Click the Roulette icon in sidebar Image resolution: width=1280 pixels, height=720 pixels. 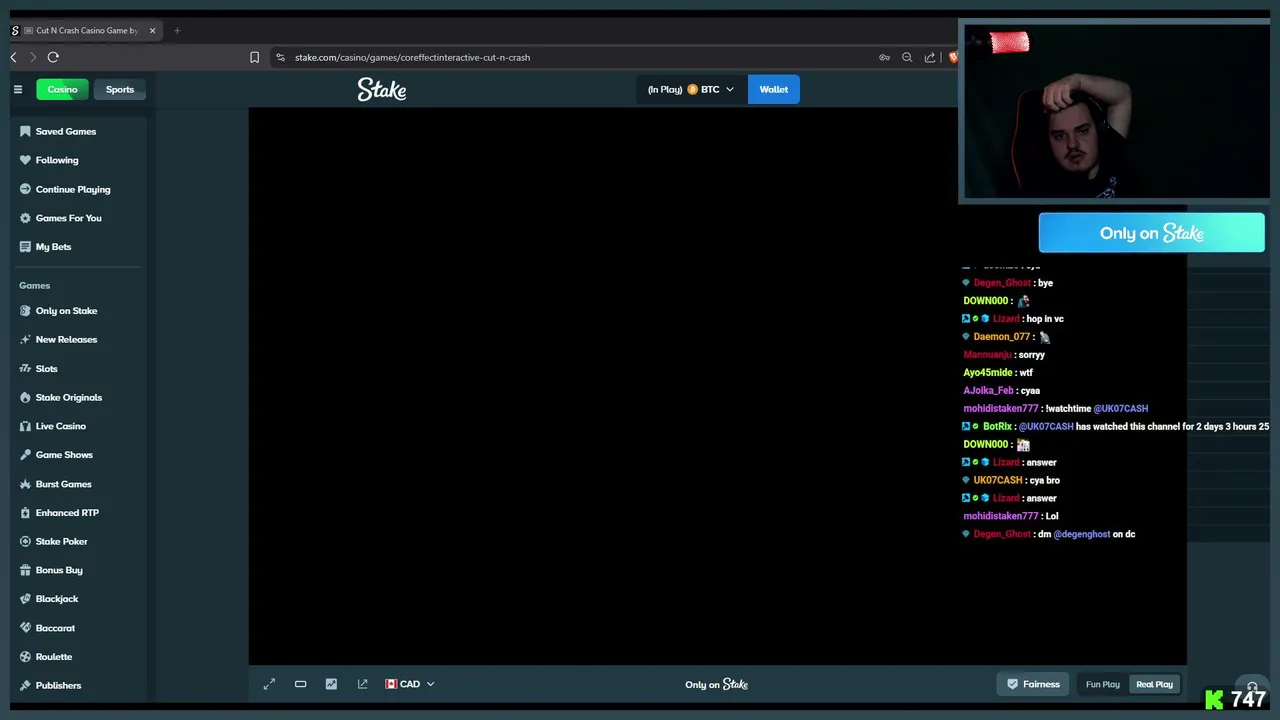[25, 657]
